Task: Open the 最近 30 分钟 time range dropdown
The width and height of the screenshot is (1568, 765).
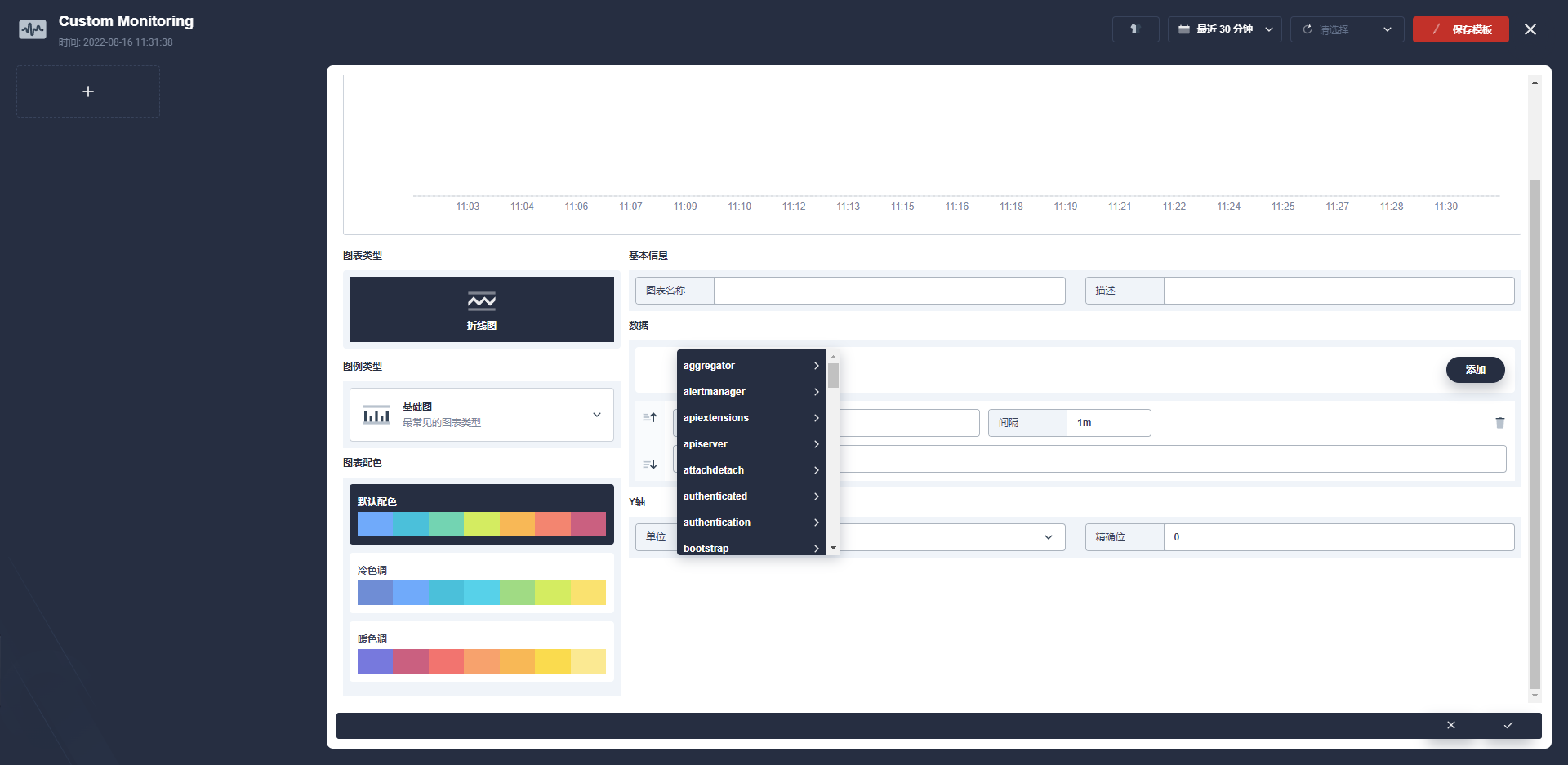Action: (1224, 29)
